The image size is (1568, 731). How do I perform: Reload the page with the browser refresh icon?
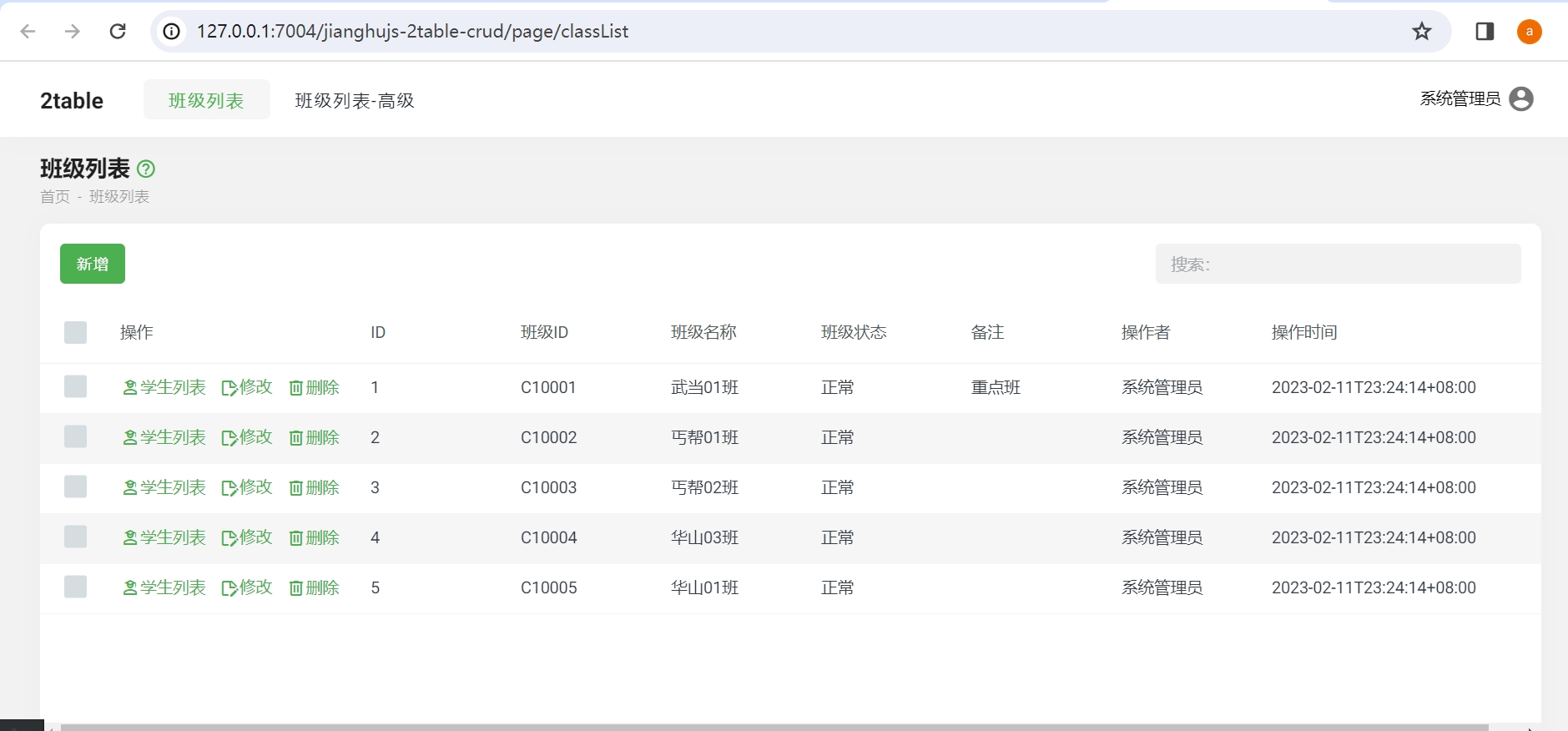click(118, 32)
